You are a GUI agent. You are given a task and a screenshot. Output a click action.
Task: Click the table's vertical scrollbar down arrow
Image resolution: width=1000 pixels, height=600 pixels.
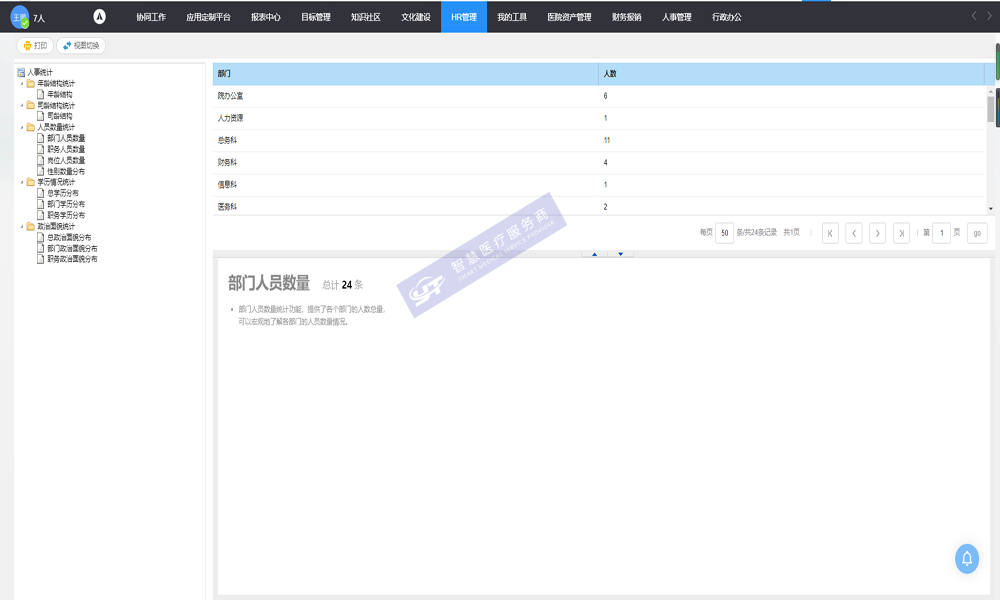[x=991, y=208]
